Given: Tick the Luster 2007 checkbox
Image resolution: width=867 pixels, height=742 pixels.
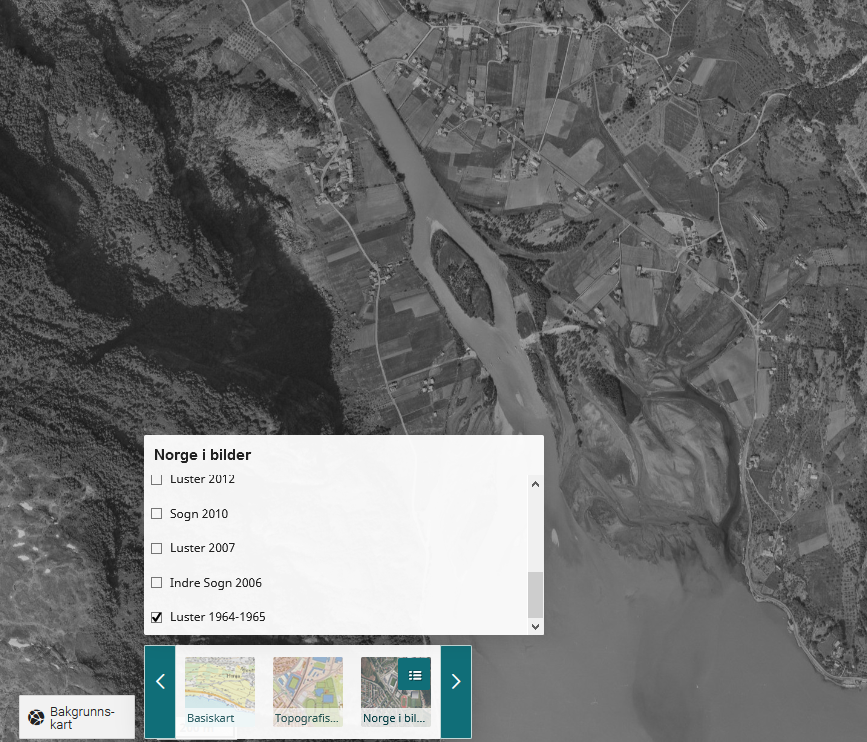Looking at the screenshot, I should (x=156, y=548).
